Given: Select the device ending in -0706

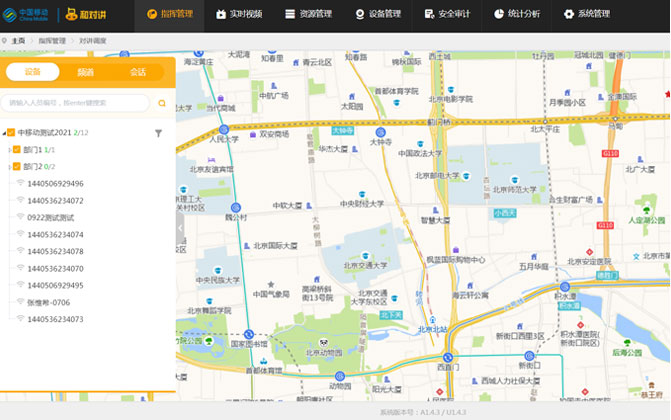Looking at the screenshot, I should [x=48, y=302].
